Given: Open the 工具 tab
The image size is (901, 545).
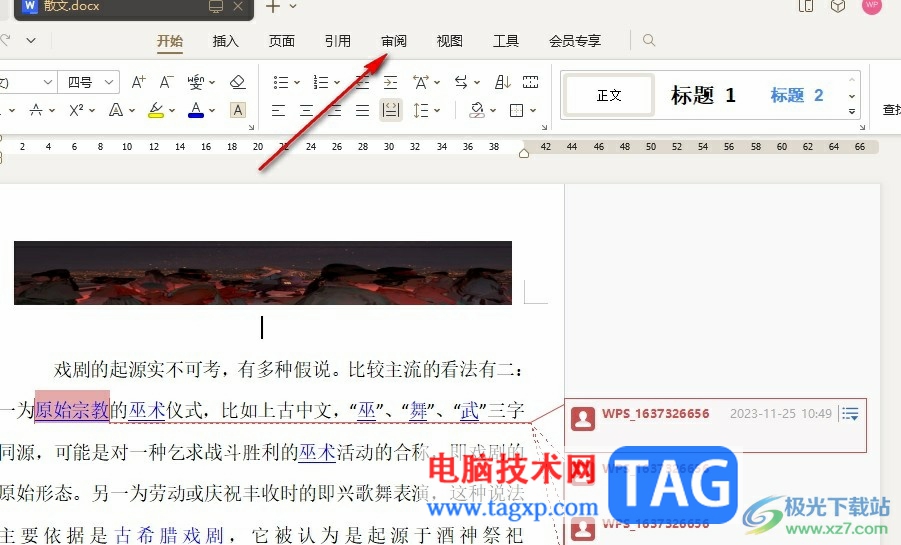Looking at the screenshot, I should click(506, 41).
